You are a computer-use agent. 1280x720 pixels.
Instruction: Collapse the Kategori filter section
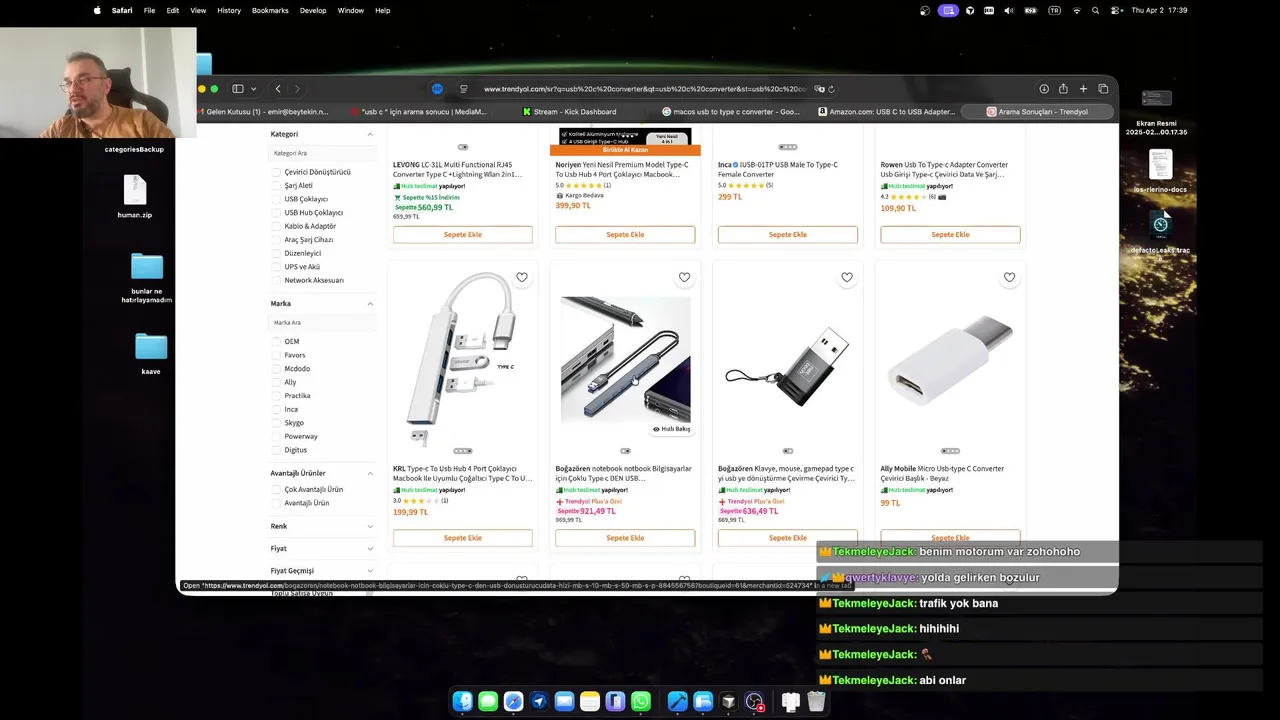[370, 134]
